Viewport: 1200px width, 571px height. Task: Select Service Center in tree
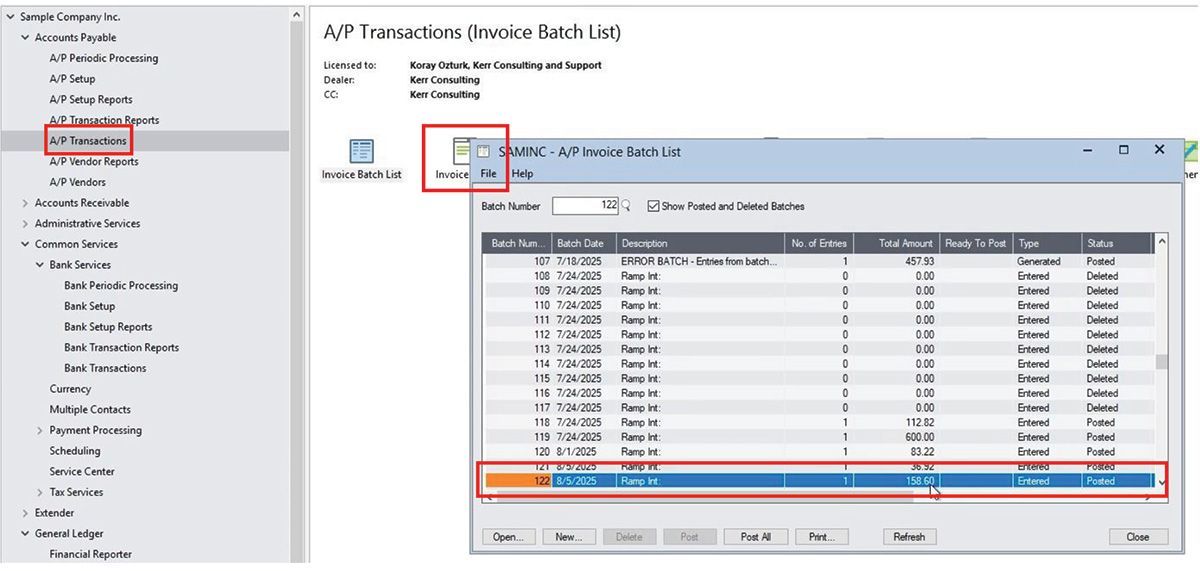pyautogui.click(x=82, y=472)
